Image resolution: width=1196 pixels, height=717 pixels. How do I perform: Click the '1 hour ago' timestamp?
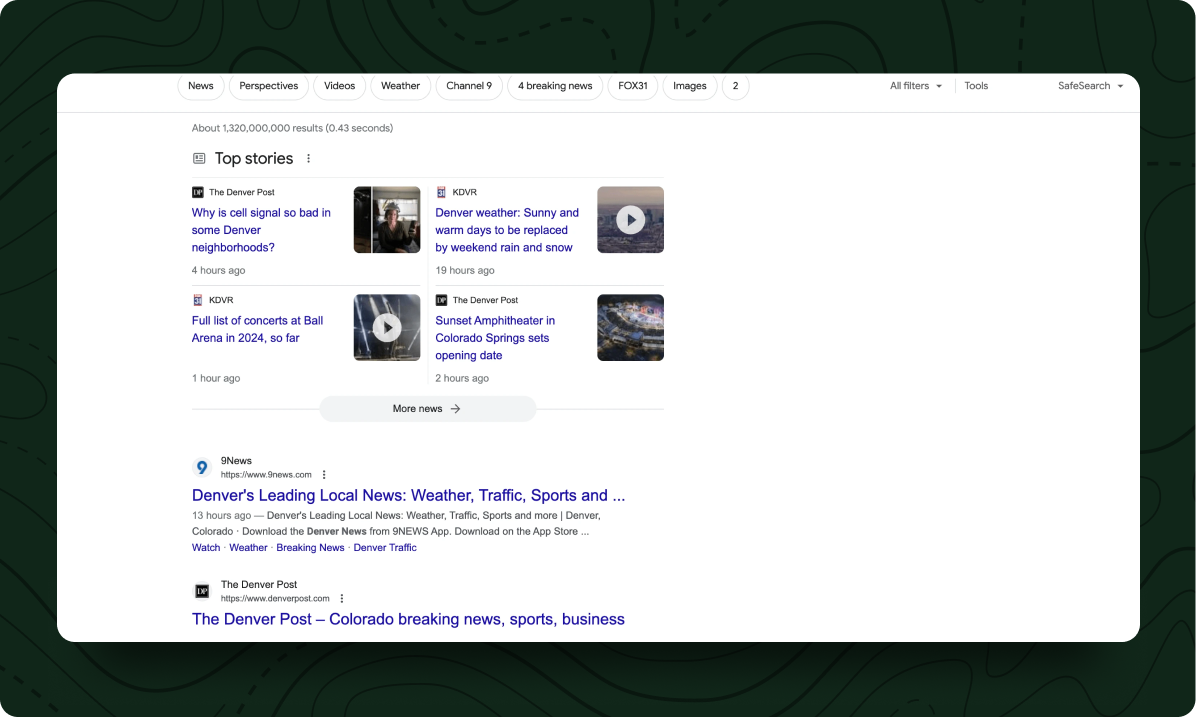point(216,378)
